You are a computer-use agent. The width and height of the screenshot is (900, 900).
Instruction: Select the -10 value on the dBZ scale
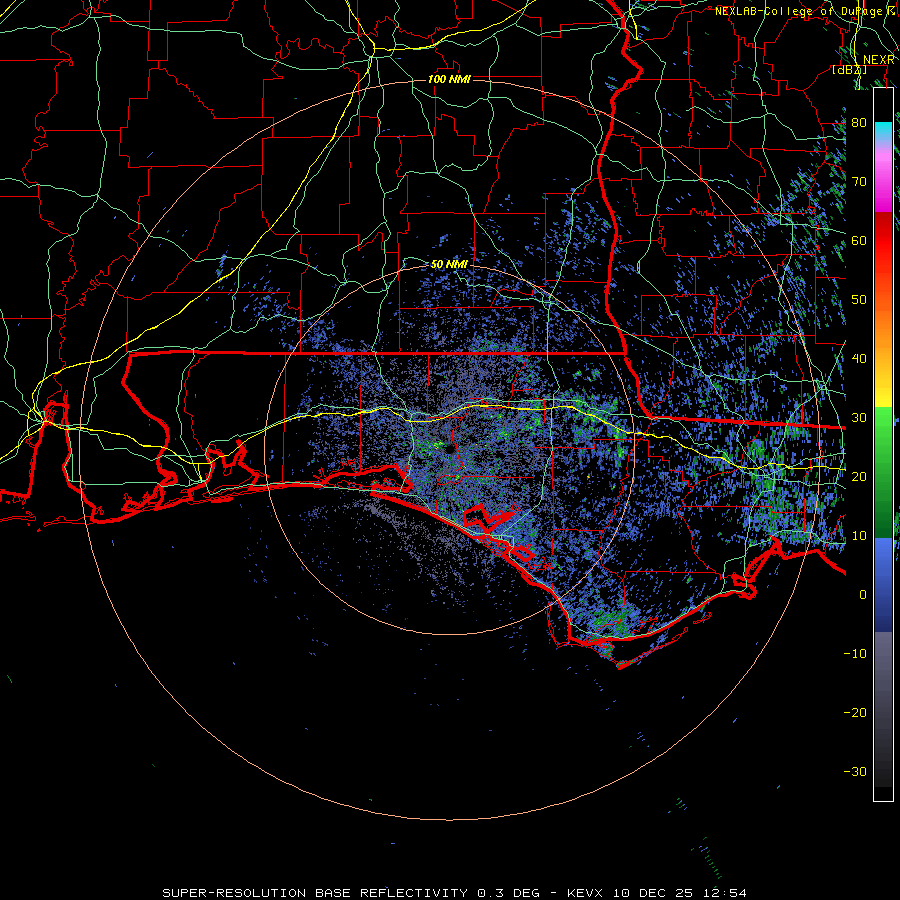click(855, 654)
